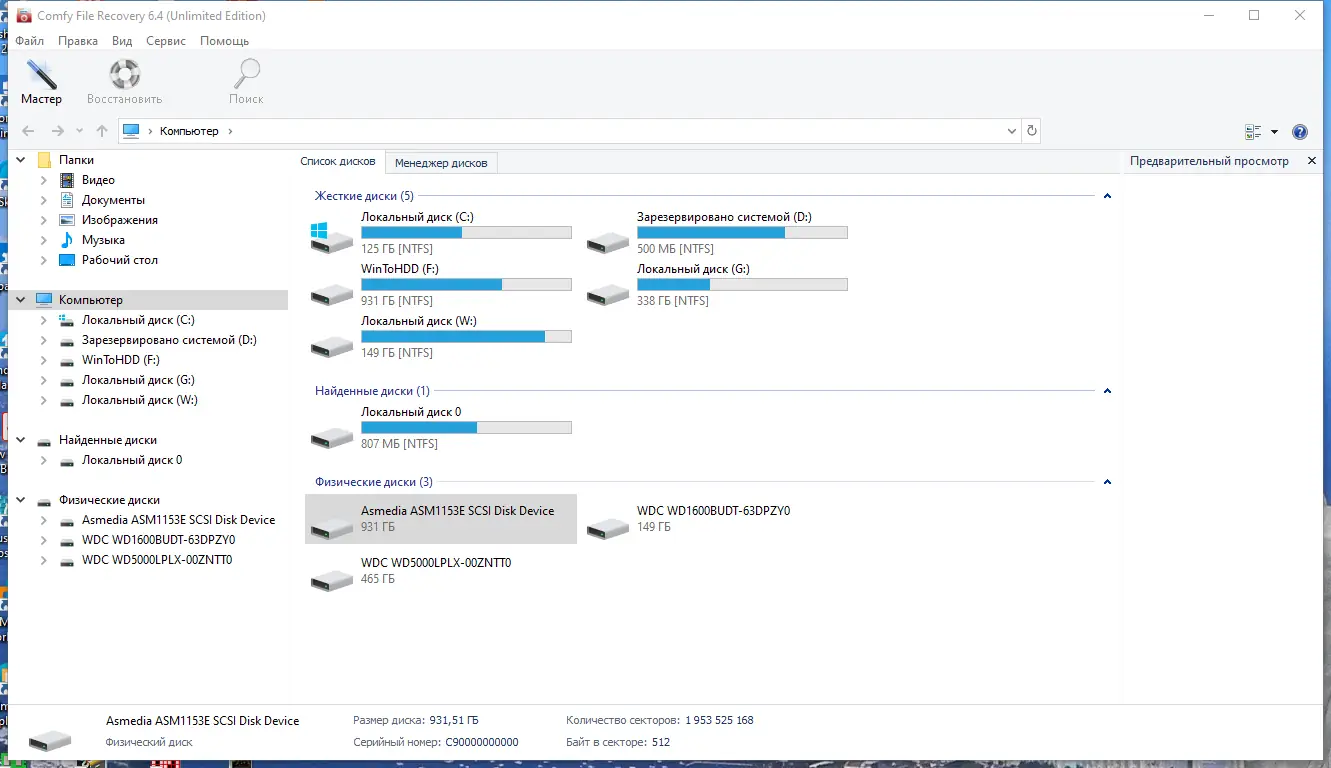The image size is (1331, 768).
Task: Click the Физические диски (3) group header
Action: 374,482
